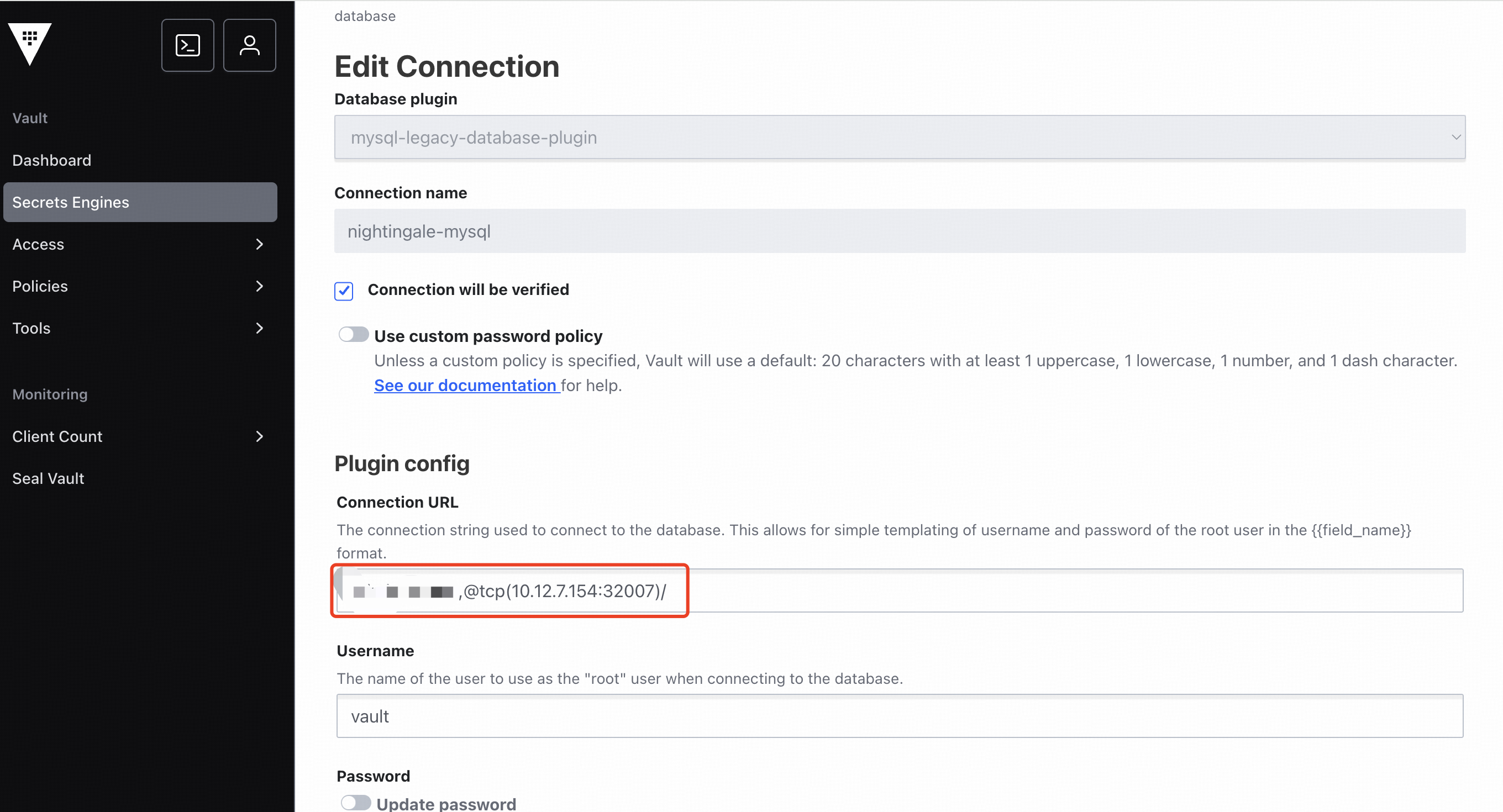Click the Client Count chevron arrow
The image size is (1503, 812).
260,436
